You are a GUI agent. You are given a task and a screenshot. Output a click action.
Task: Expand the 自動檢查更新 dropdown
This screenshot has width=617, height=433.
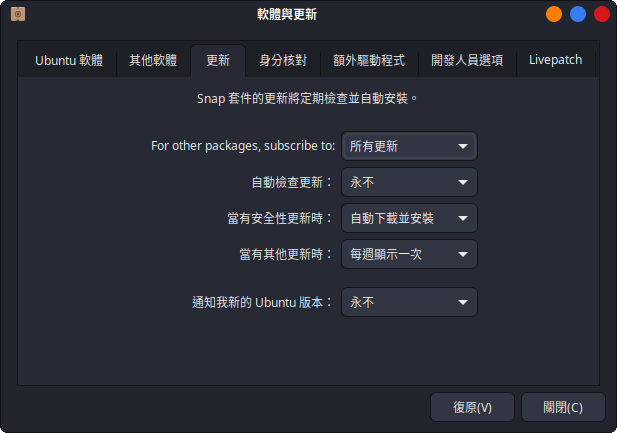click(x=409, y=182)
